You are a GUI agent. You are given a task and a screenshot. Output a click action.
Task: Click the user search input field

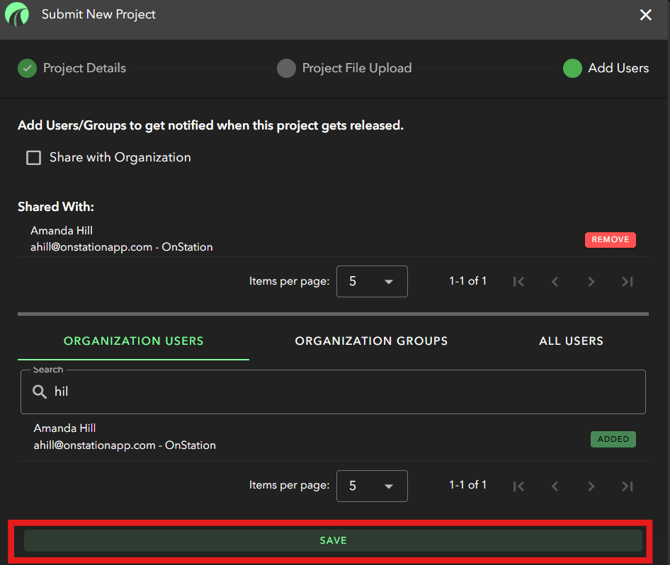[x=340, y=392]
